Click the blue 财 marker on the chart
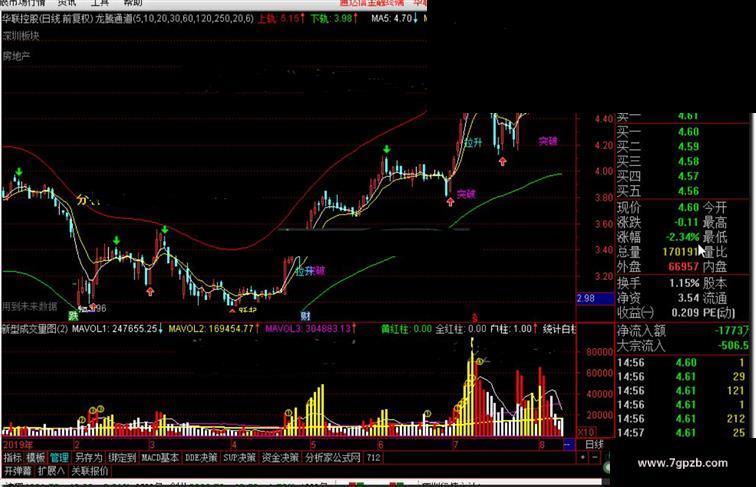The width and height of the screenshot is (756, 487). (305, 316)
